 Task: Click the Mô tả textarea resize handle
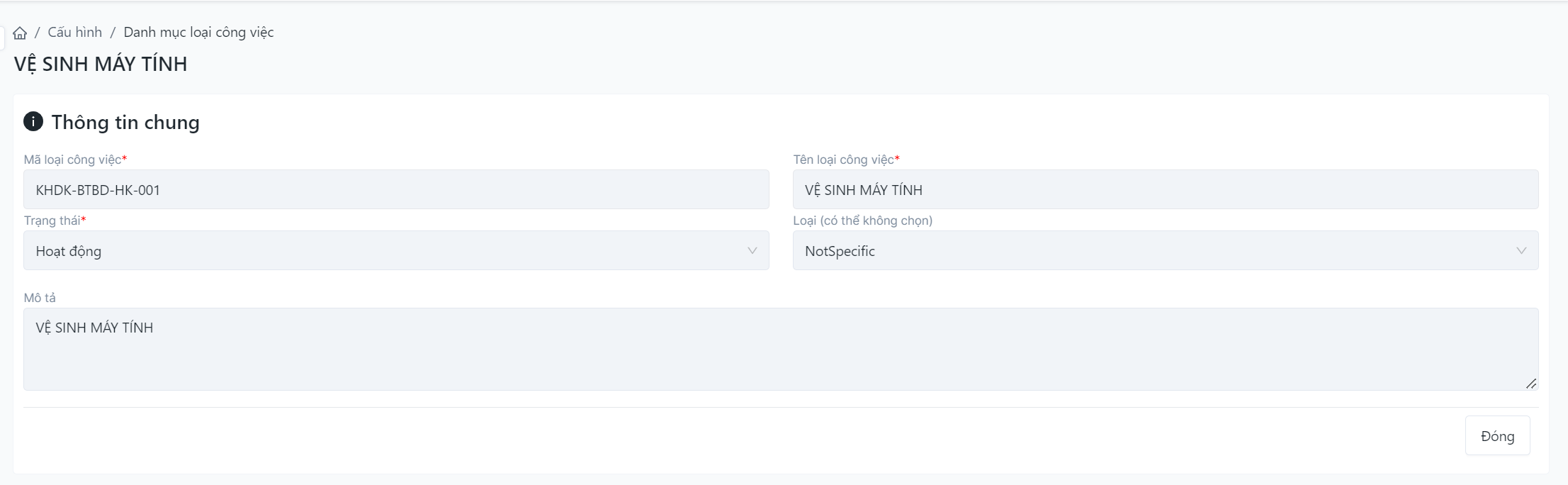tap(1530, 383)
